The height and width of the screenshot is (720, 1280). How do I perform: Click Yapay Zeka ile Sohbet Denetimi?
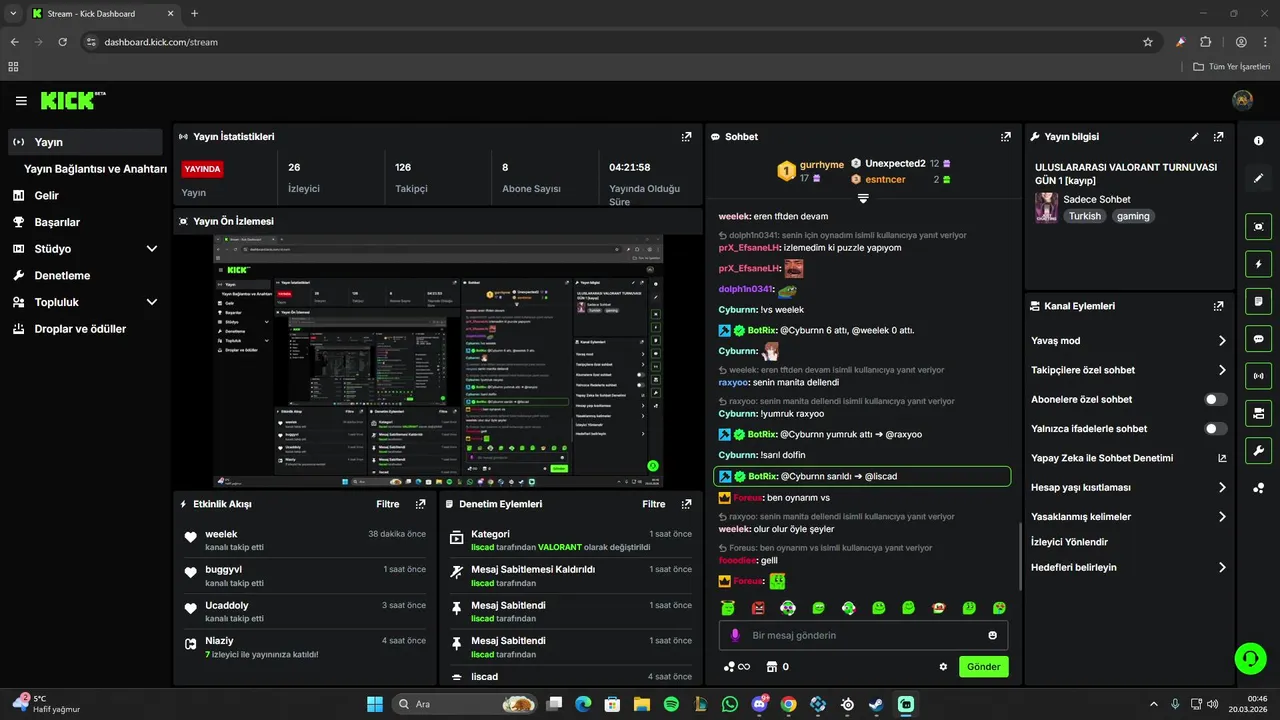click(1102, 458)
